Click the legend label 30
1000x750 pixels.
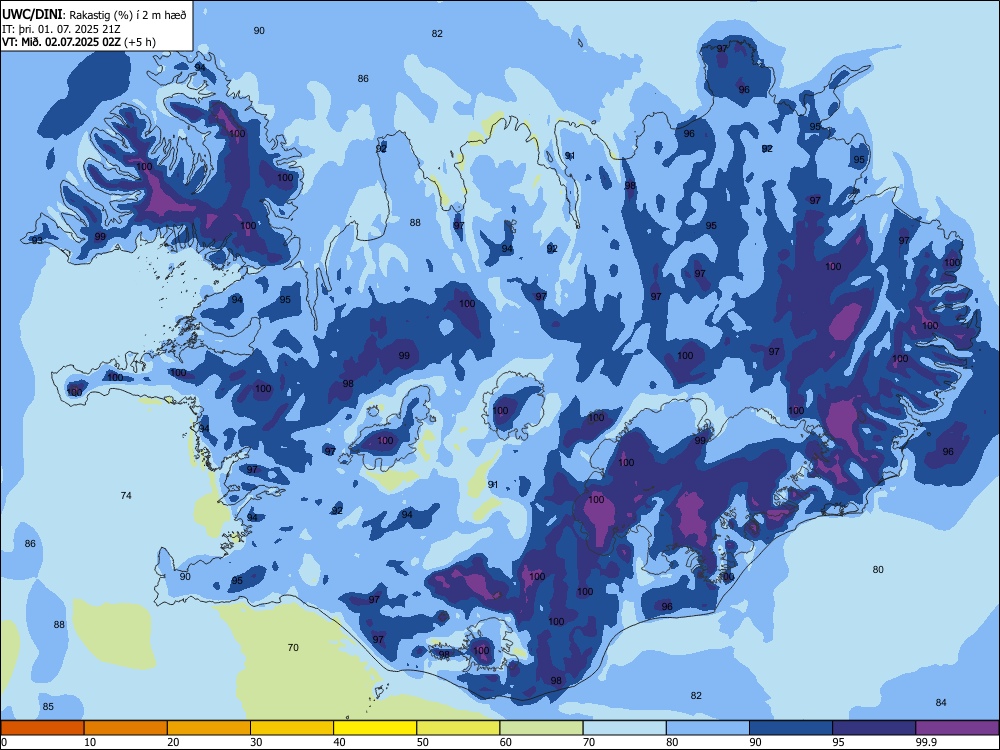tap(256, 742)
